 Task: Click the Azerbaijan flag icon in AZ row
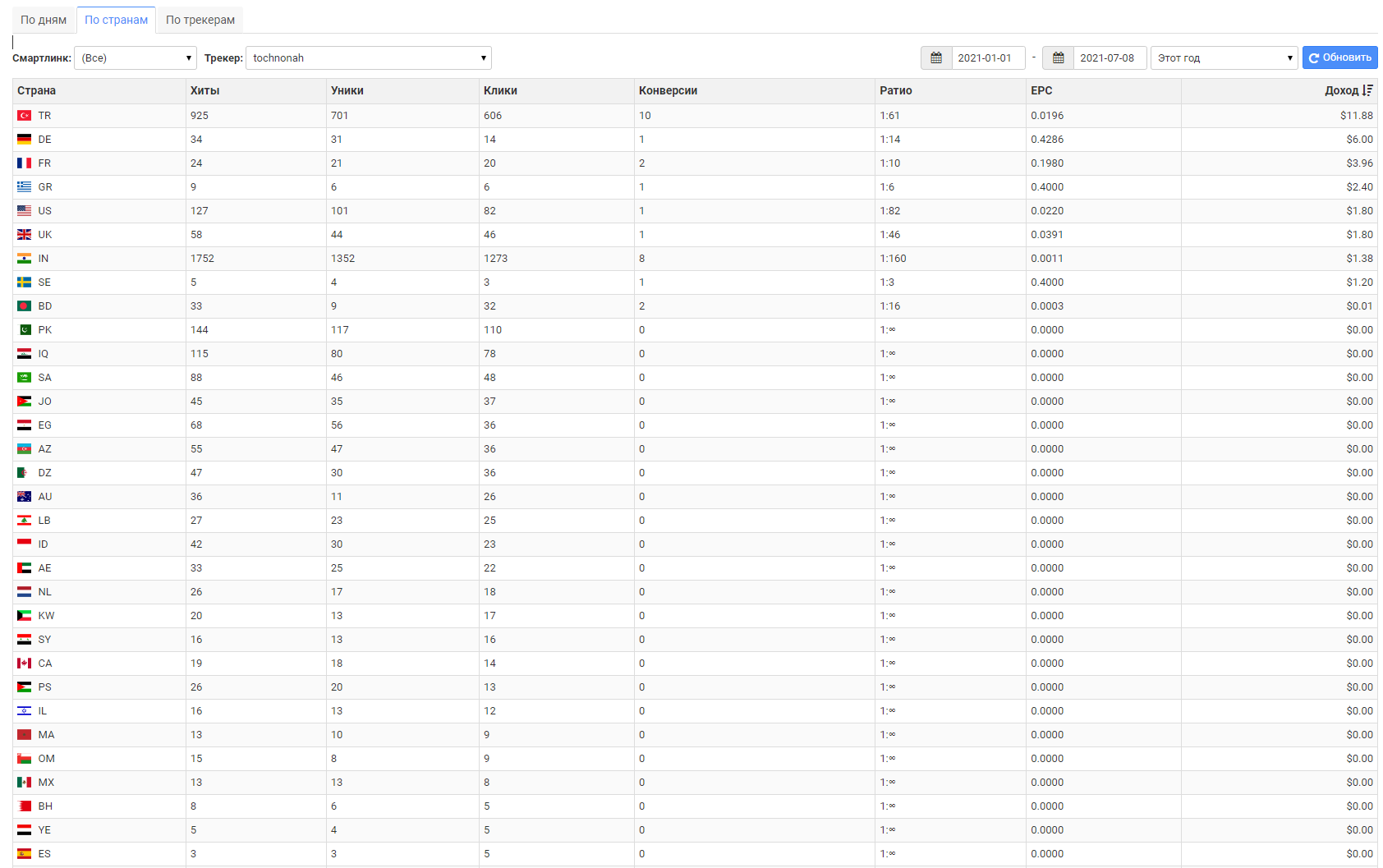25,449
